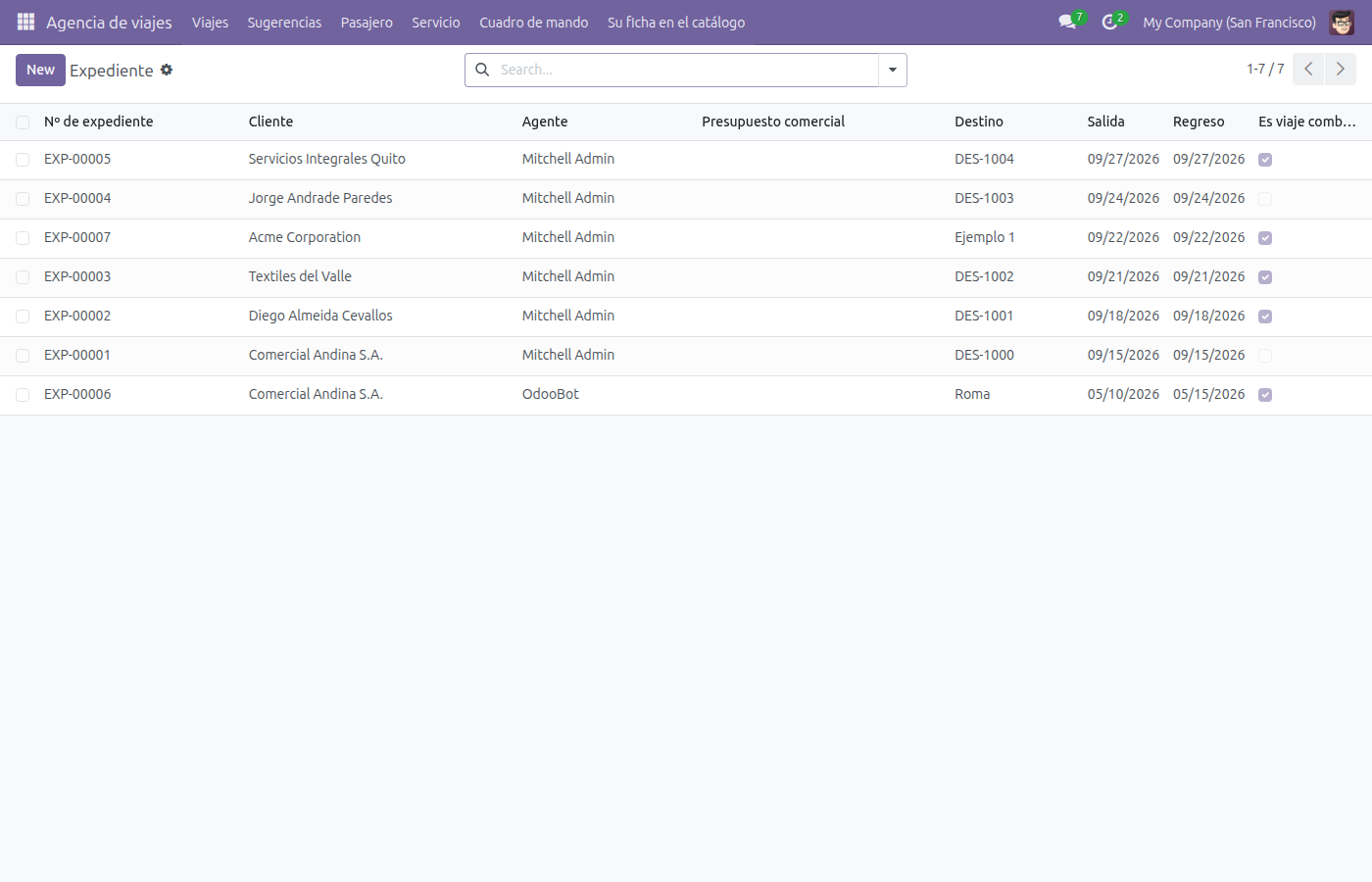Click the search magnifier icon
The width and height of the screenshot is (1372, 882).
click(x=482, y=70)
